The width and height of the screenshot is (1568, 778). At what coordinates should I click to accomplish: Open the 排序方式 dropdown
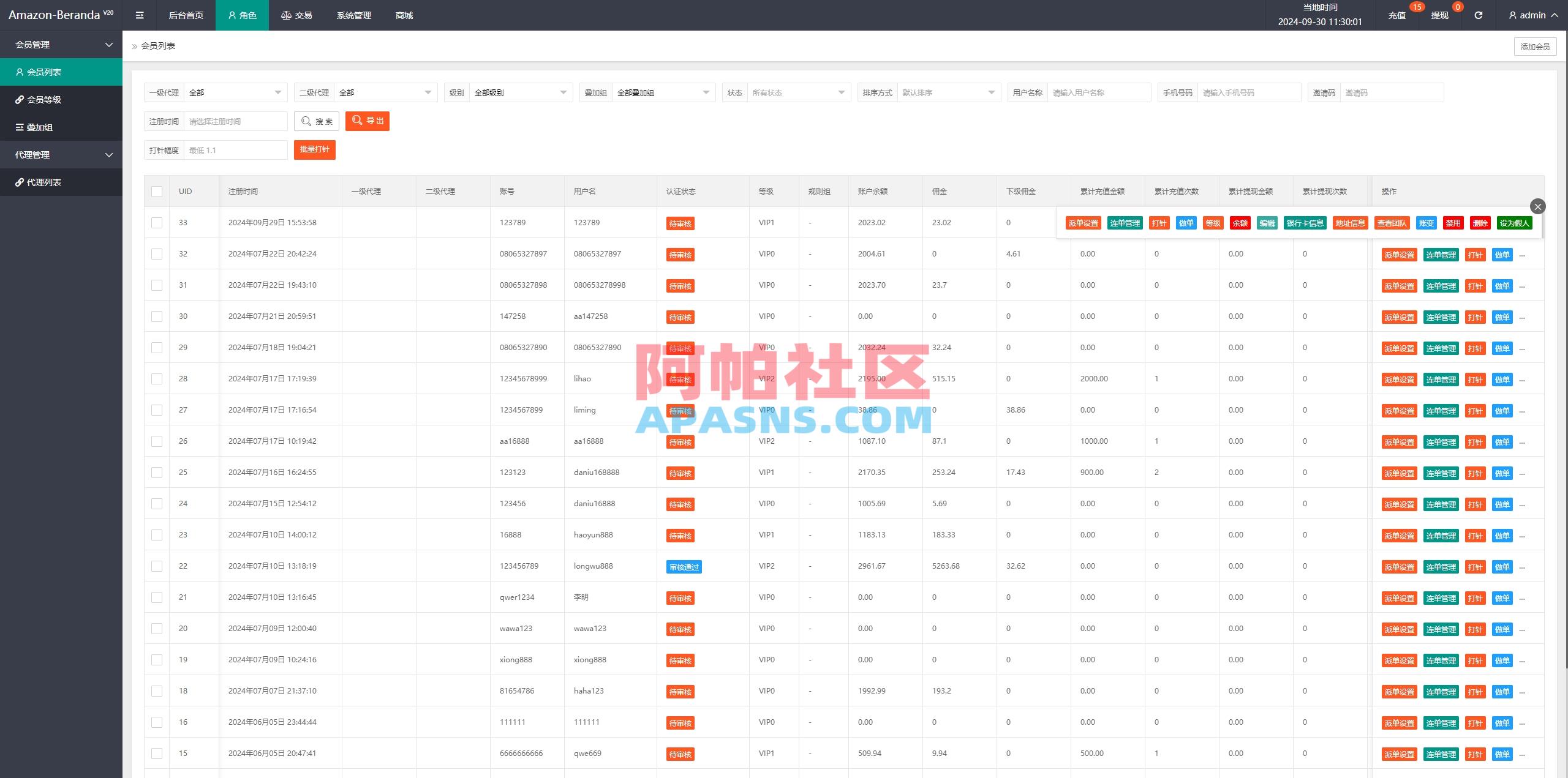pyautogui.click(x=948, y=93)
